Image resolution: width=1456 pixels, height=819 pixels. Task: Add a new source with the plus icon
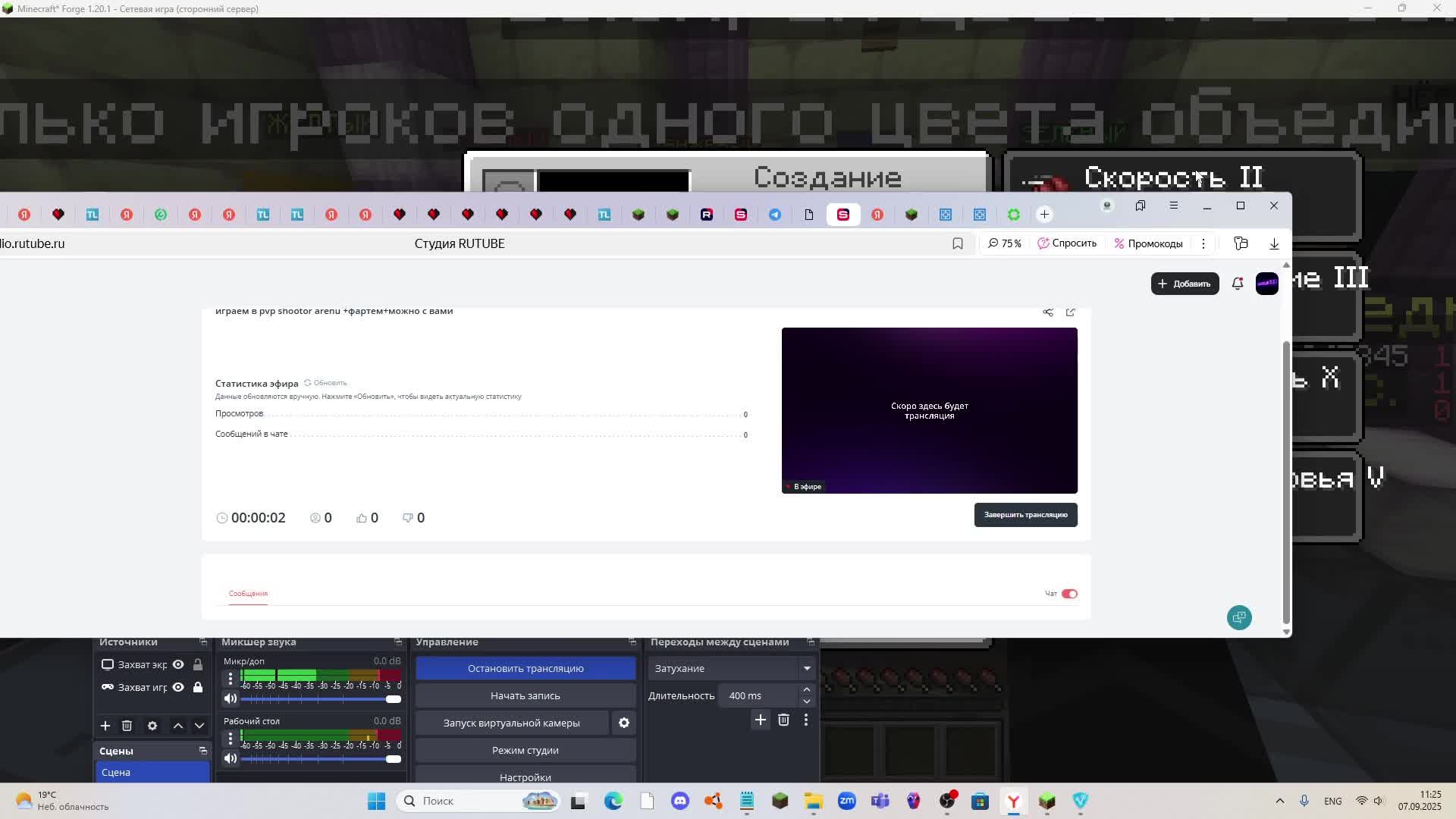click(105, 726)
